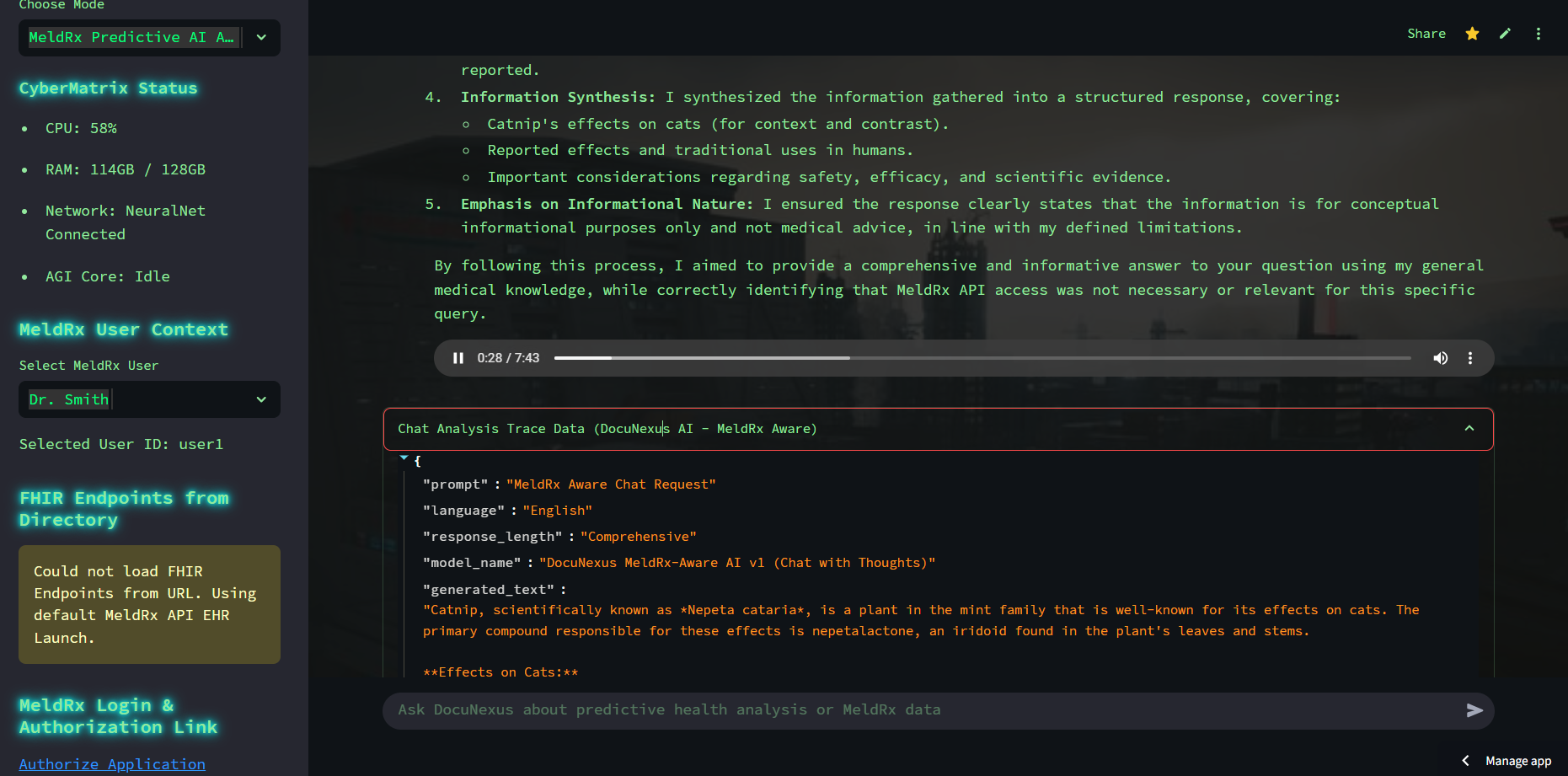
Task: Click the MeldRx Login & Authorization Link heading
Action: (118, 716)
